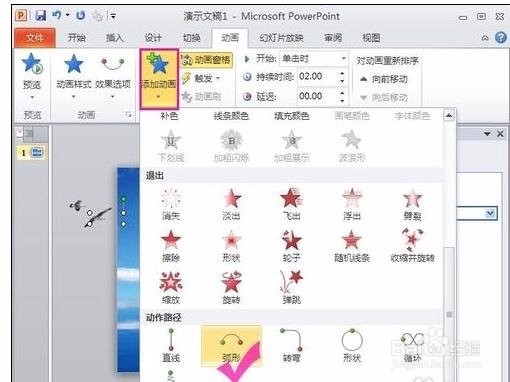Viewport: 510px width, 382px height.
Task: Open the 动画 group dialog launcher
Action: 129,115
